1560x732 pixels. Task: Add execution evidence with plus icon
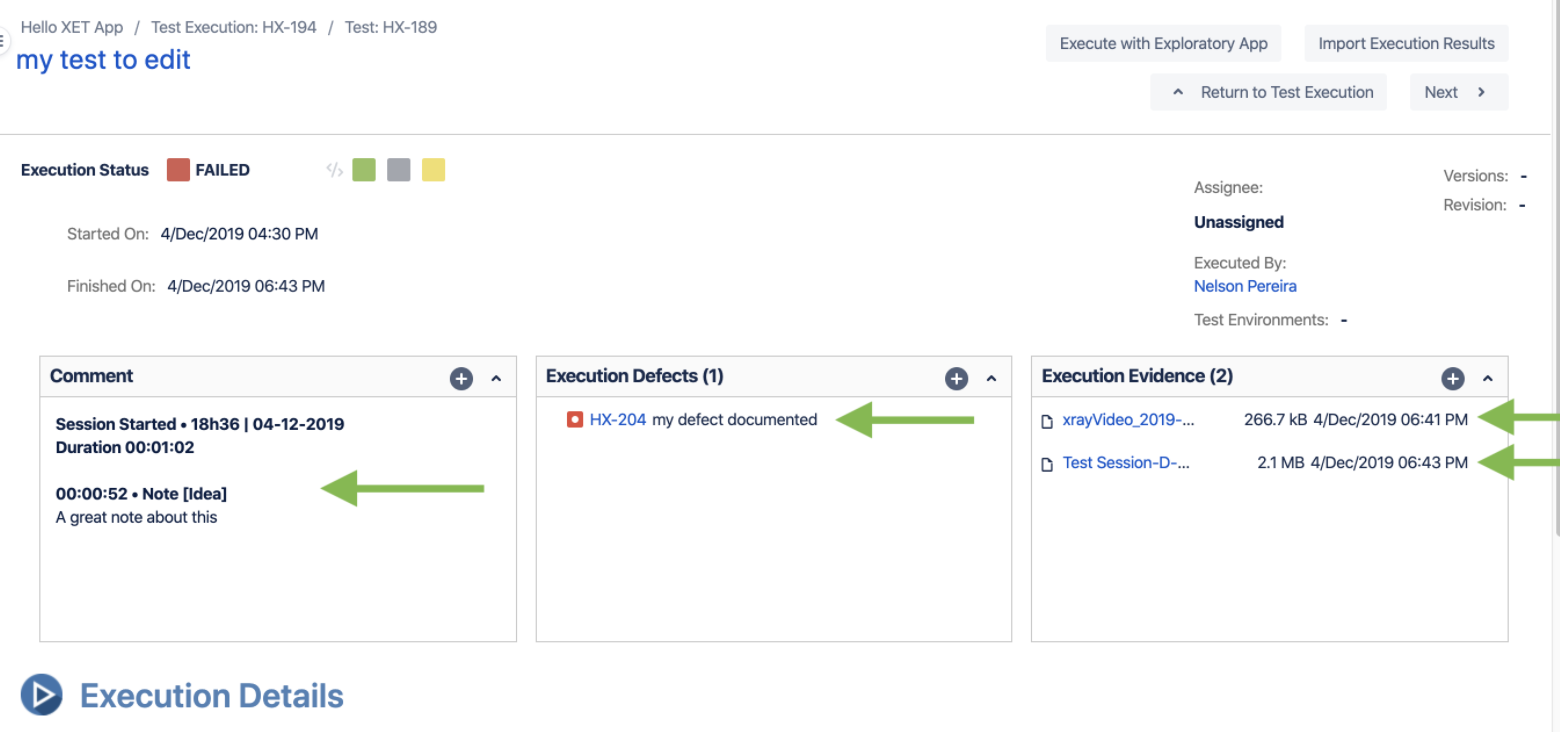pyautogui.click(x=1453, y=379)
